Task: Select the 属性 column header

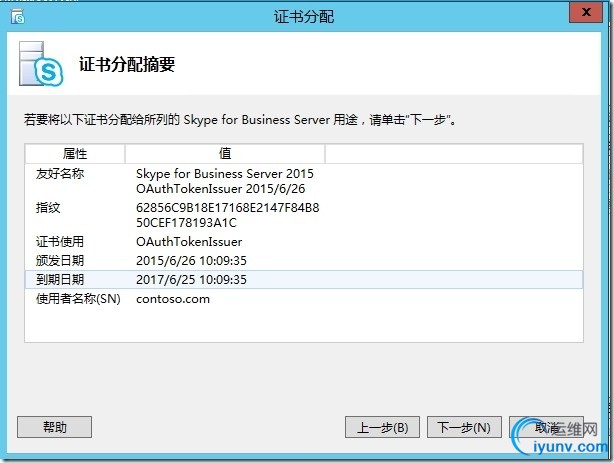Action: (75, 154)
